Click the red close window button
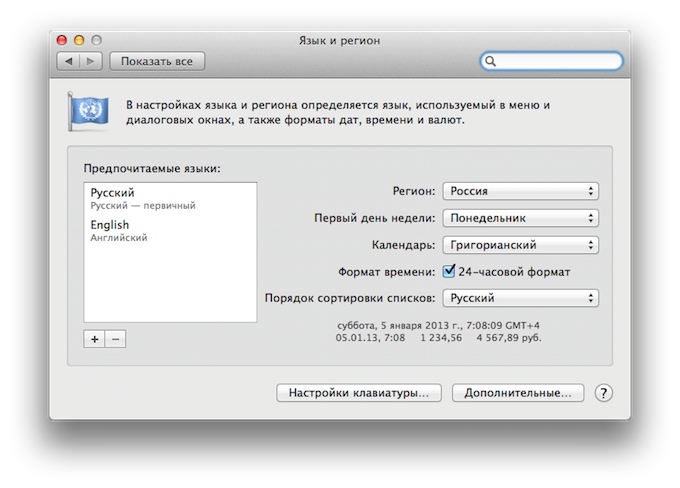 coord(62,39)
